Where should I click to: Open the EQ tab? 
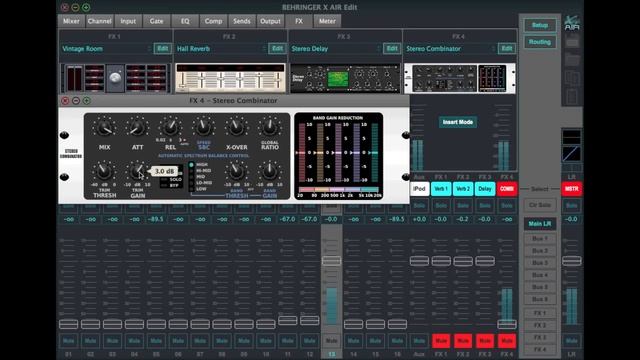pyautogui.click(x=185, y=21)
